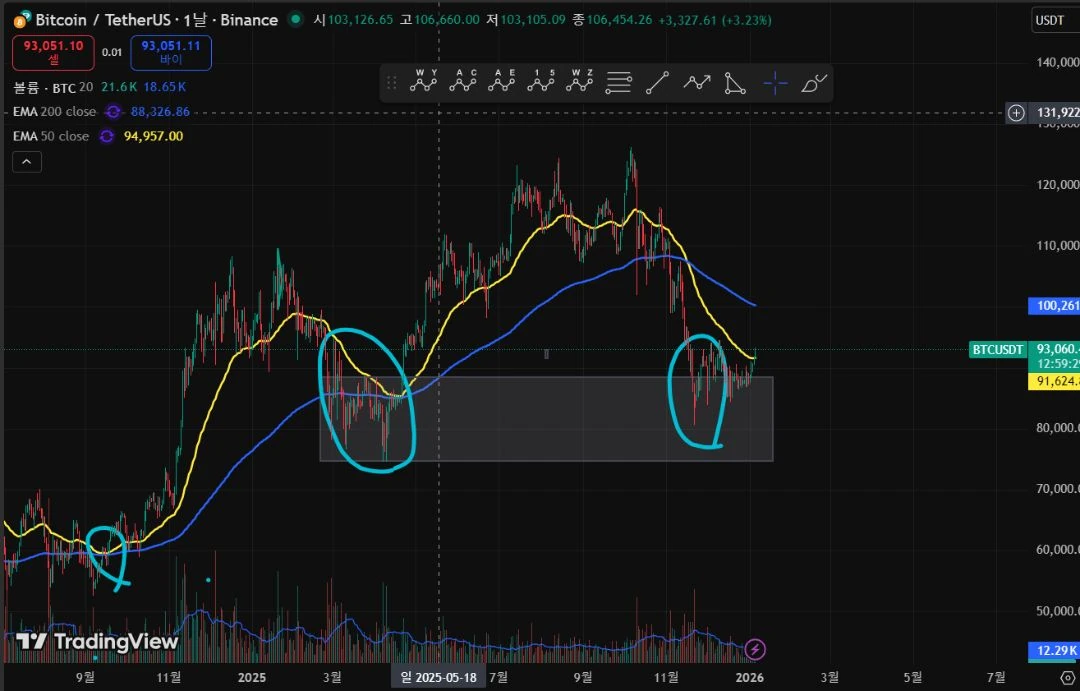Click the 2025 label on time axis
This screenshot has width=1080, height=691.
(251, 677)
